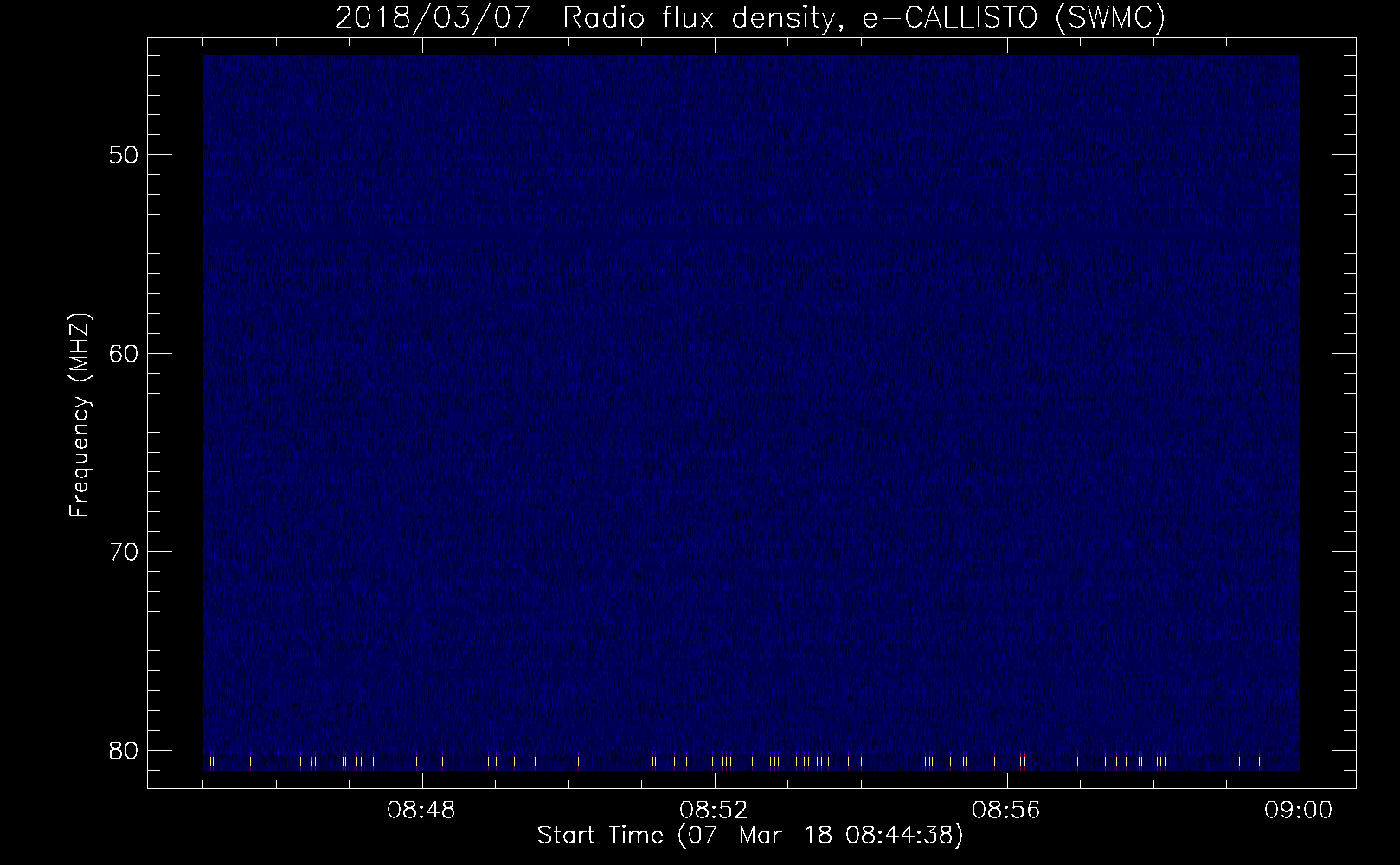Screen dimensions: 1400x865
Task: Click the 08:48 time tick label
Action: click(422, 811)
